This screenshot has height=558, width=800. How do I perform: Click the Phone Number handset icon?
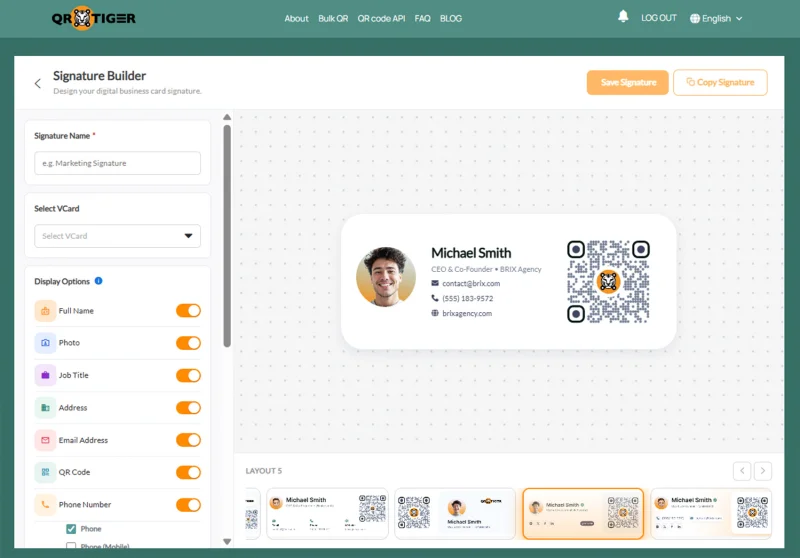click(45, 505)
